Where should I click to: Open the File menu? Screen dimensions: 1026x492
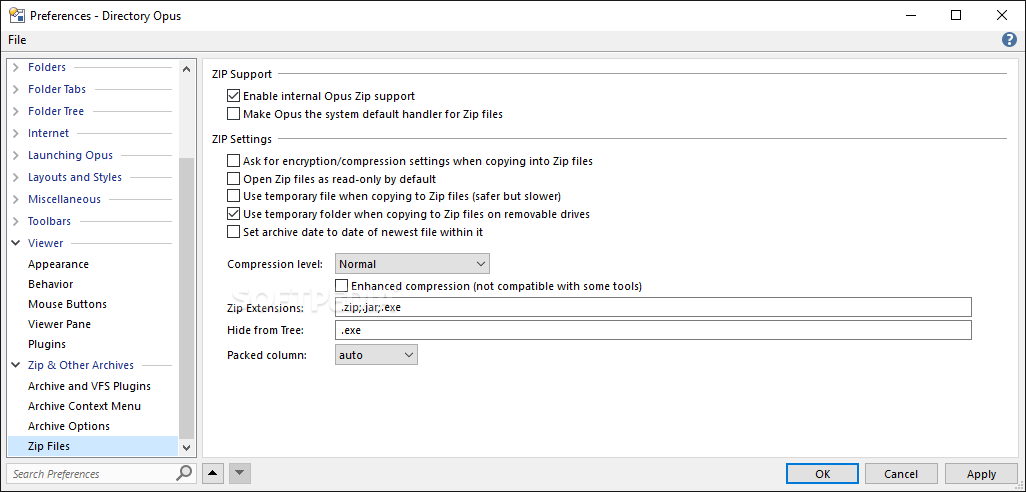17,40
